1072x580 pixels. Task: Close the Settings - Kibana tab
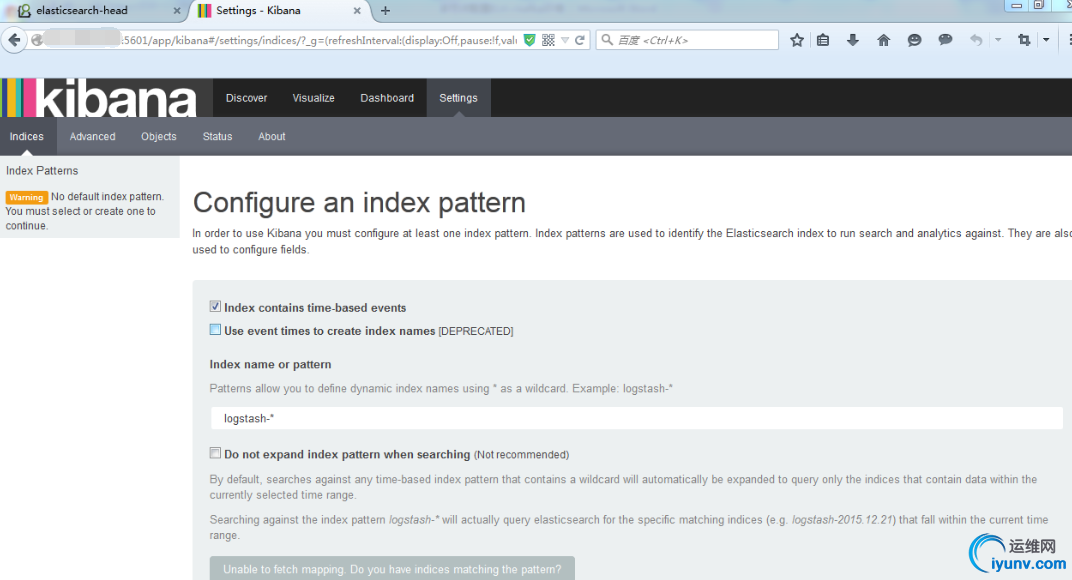(357, 11)
